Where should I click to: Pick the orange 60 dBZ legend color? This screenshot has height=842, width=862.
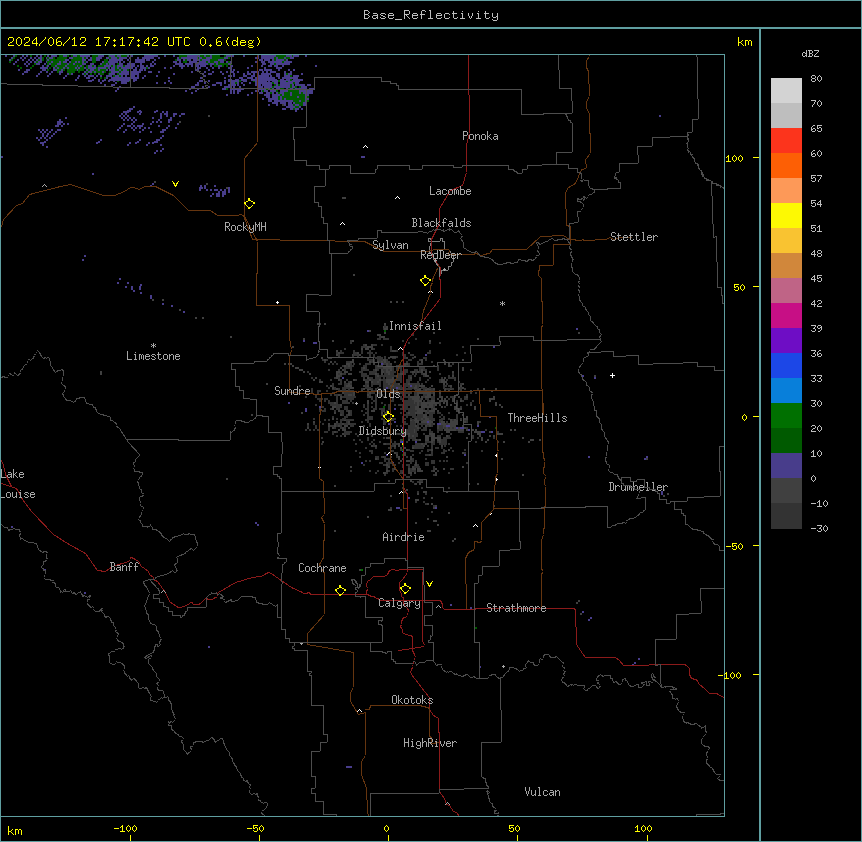pos(786,165)
